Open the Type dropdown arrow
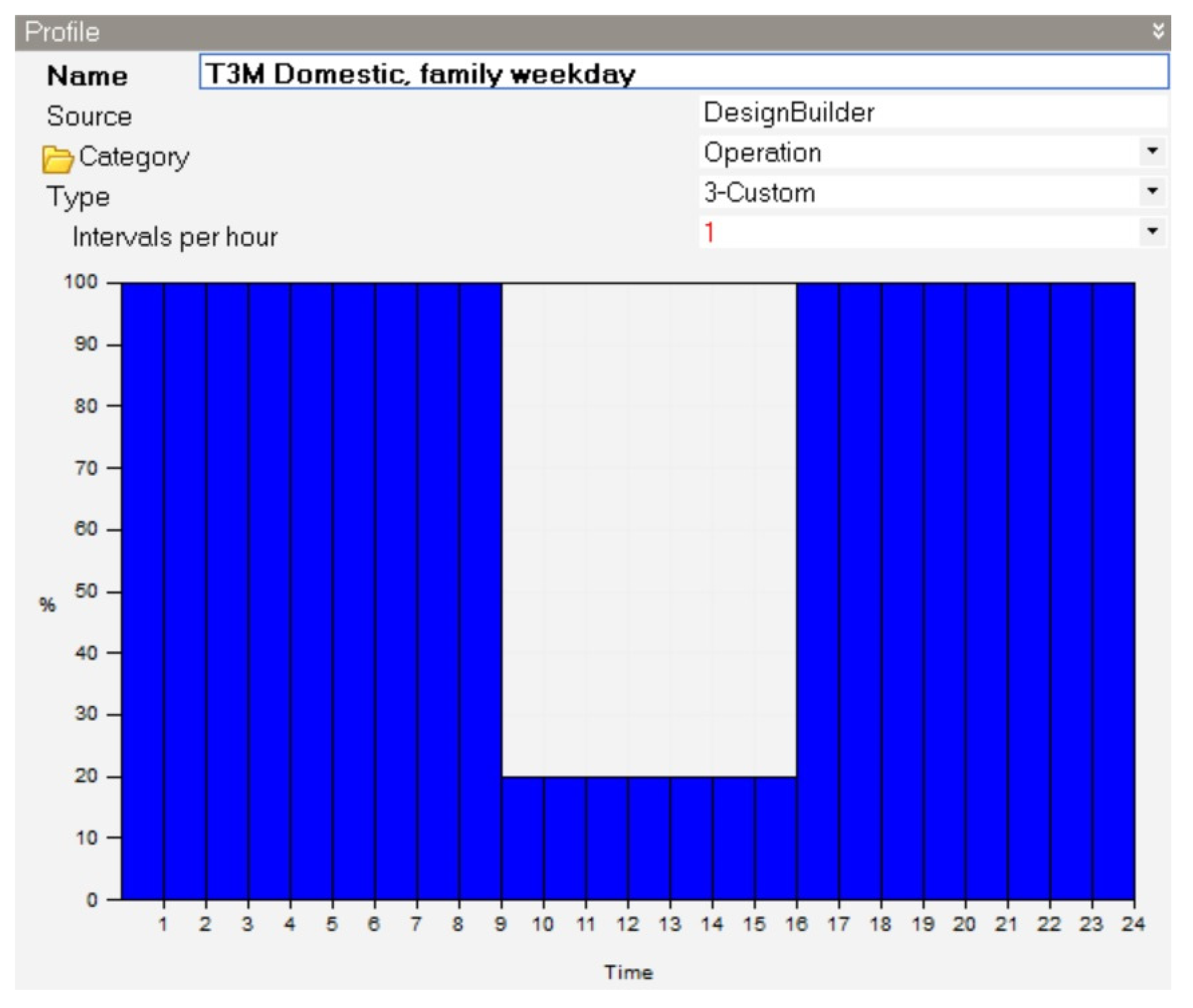The height and width of the screenshot is (1008, 1193). (x=1152, y=191)
